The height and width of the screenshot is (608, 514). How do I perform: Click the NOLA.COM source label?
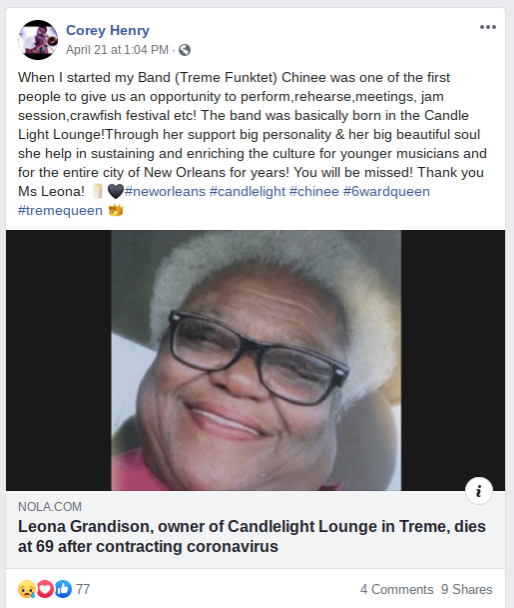50,507
